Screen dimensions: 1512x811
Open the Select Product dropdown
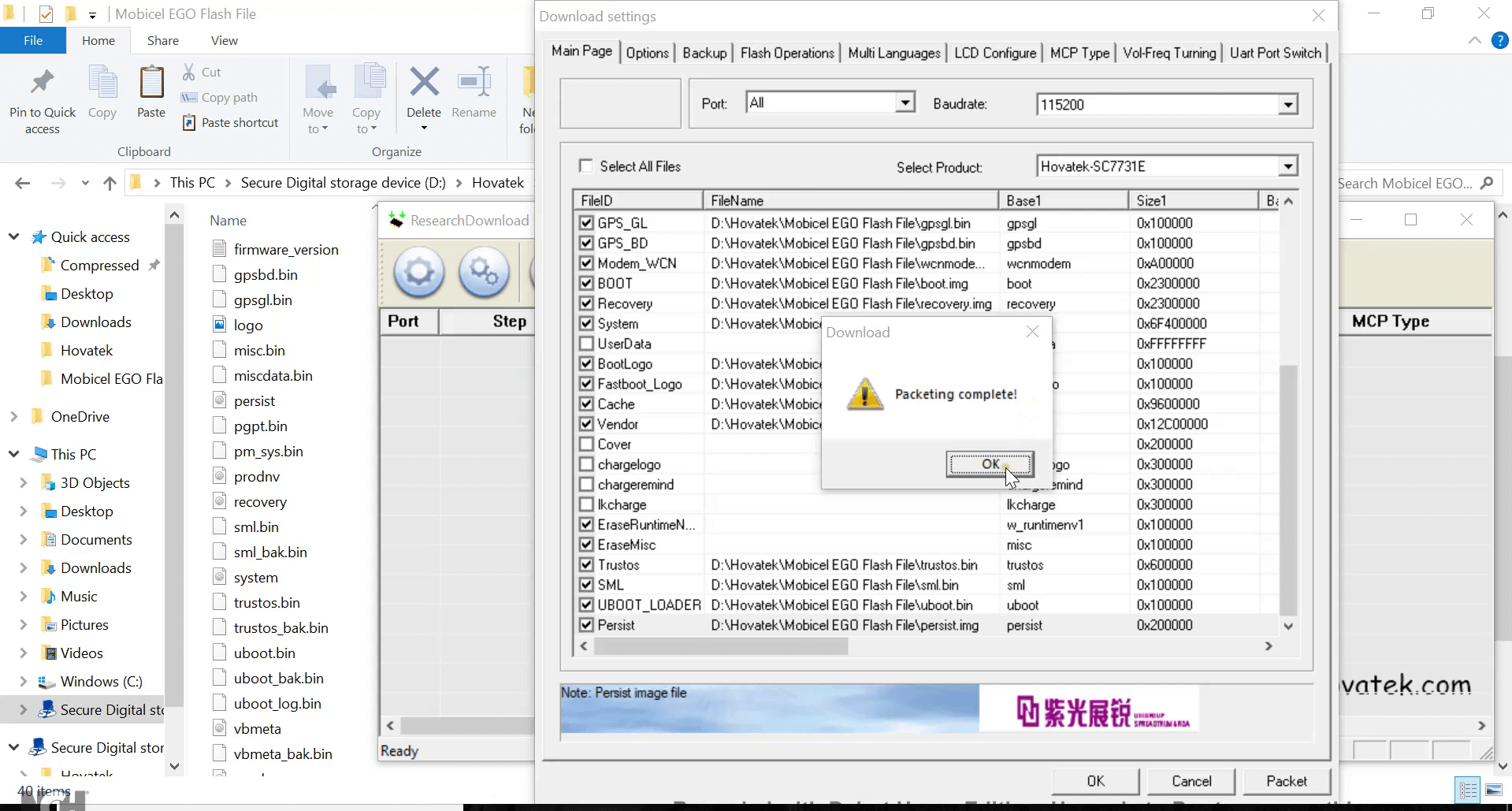point(1287,166)
